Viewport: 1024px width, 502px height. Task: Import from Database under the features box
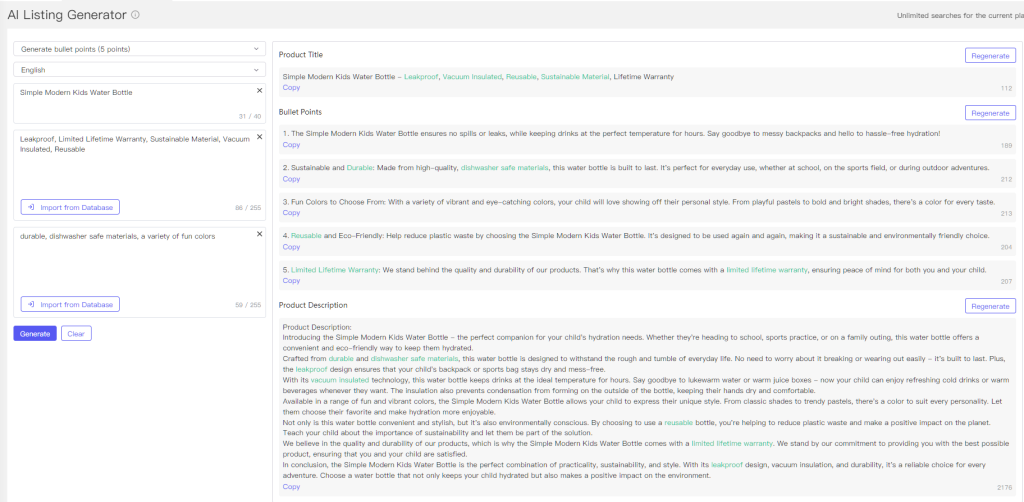click(x=71, y=304)
